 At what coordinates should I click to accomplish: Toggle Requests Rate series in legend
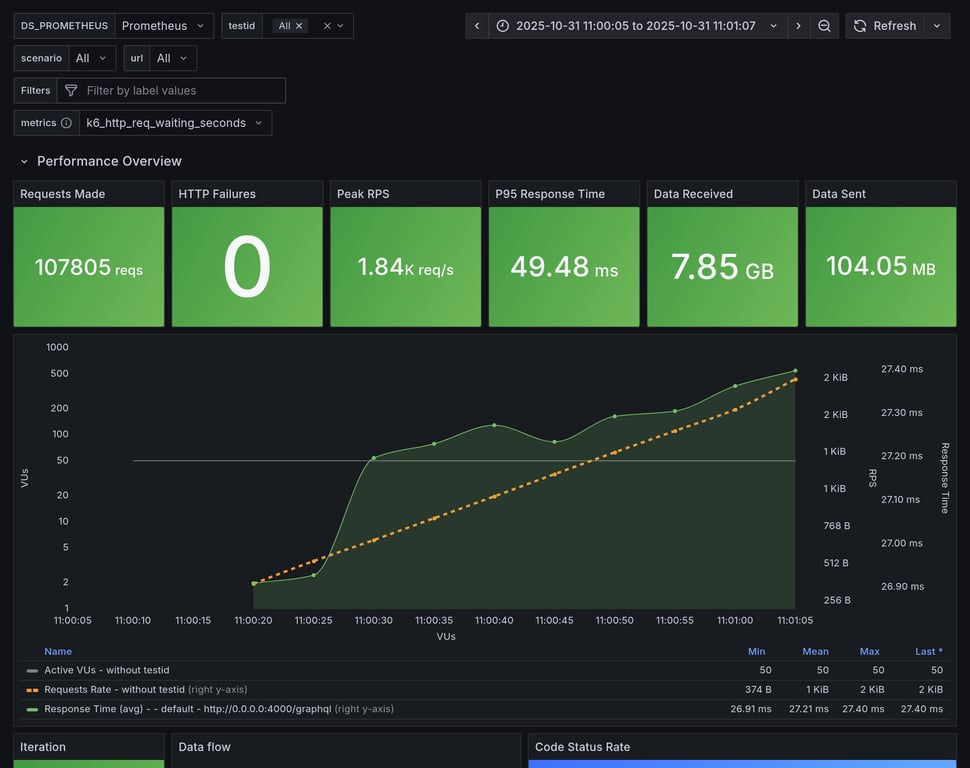[x=114, y=689]
